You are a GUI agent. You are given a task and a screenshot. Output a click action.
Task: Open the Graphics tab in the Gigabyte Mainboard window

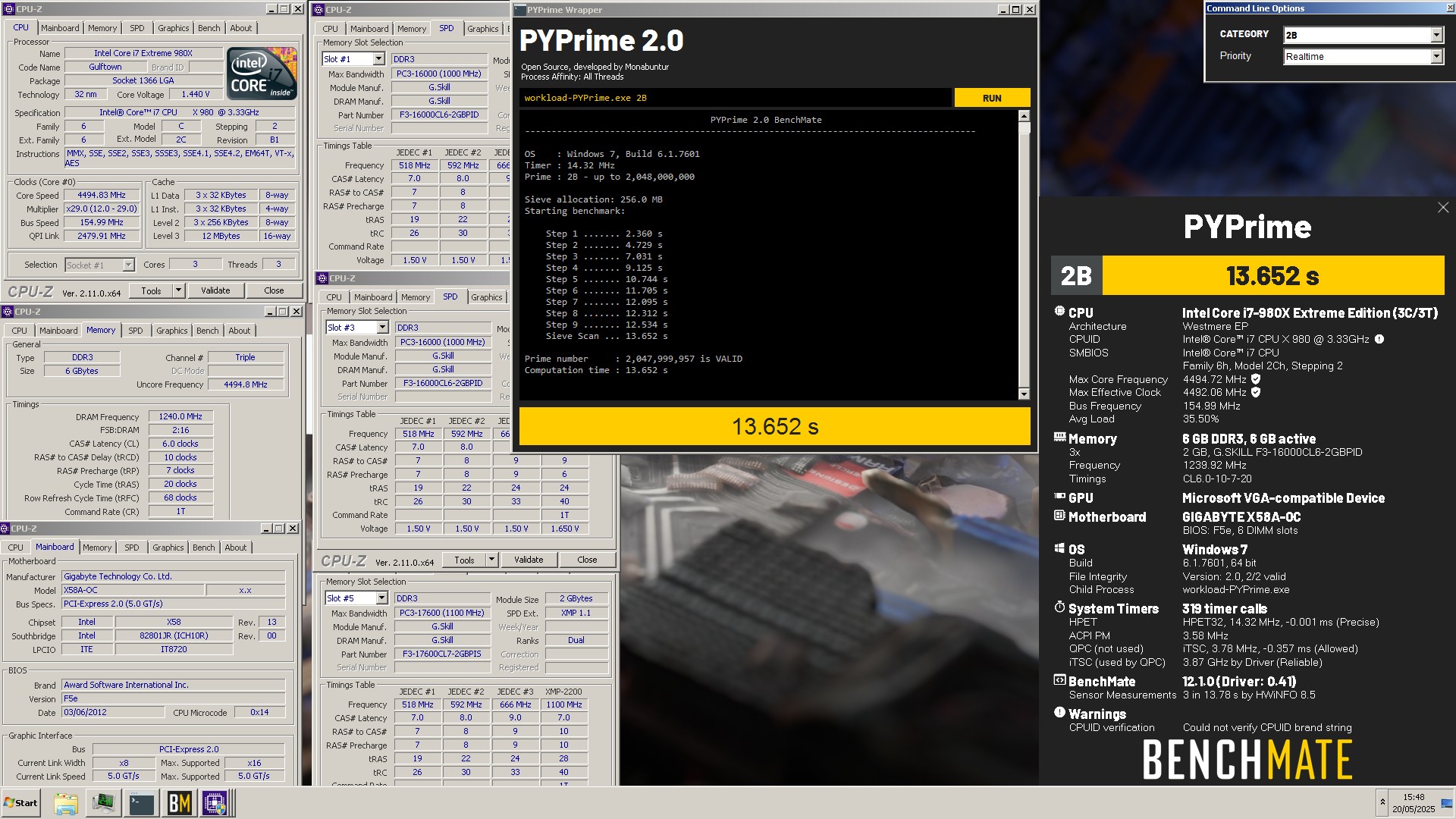pos(168,548)
